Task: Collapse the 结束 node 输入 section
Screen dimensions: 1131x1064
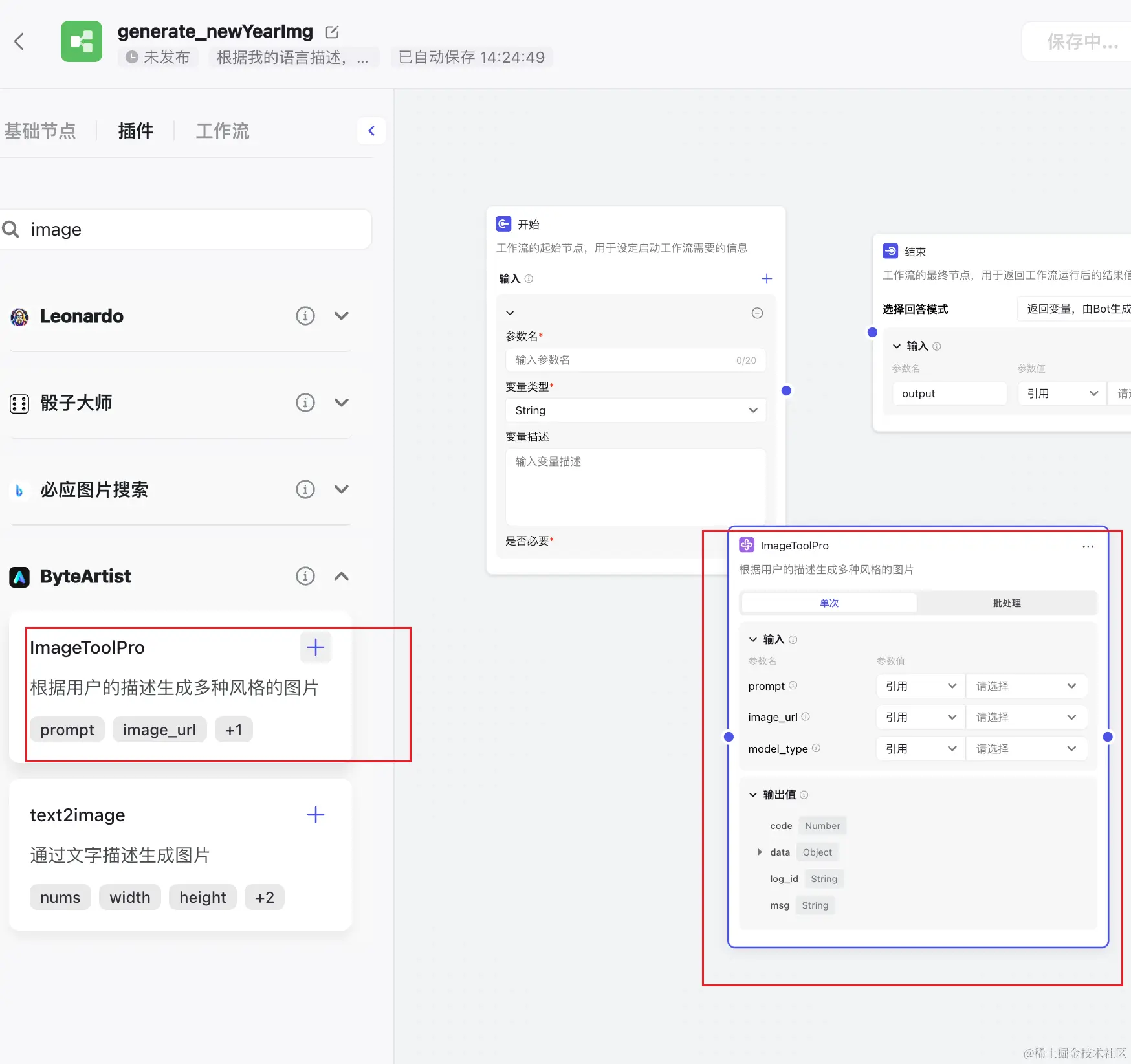Action: click(897, 346)
